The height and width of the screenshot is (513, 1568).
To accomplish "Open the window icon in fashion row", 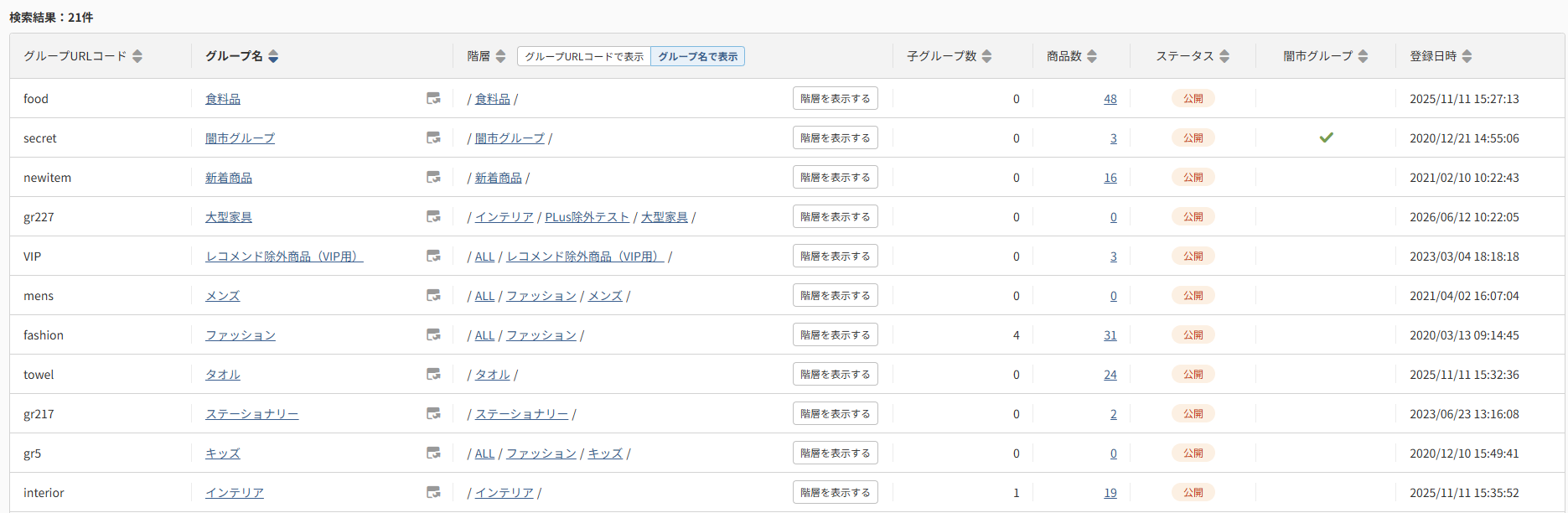I will point(433,335).
